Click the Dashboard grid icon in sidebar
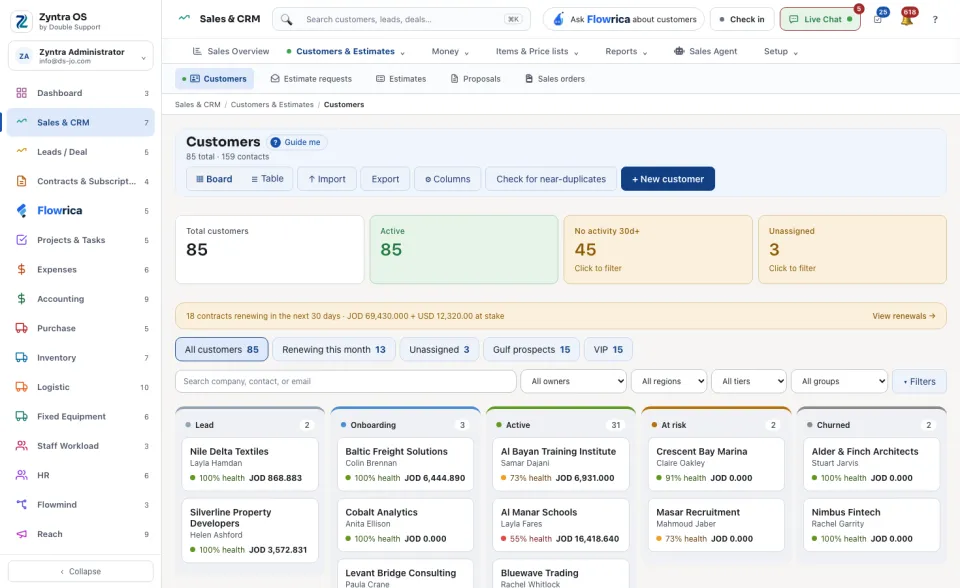 (21, 93)
